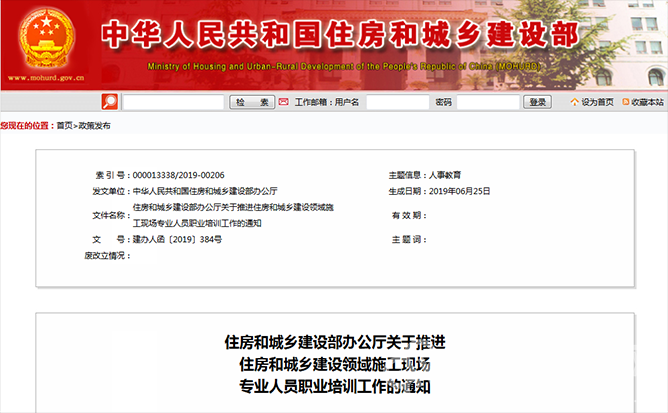The height and width of the screenshot is (413, 668).
Task: Click the 废改立情况 label
Action: [107, 256]
